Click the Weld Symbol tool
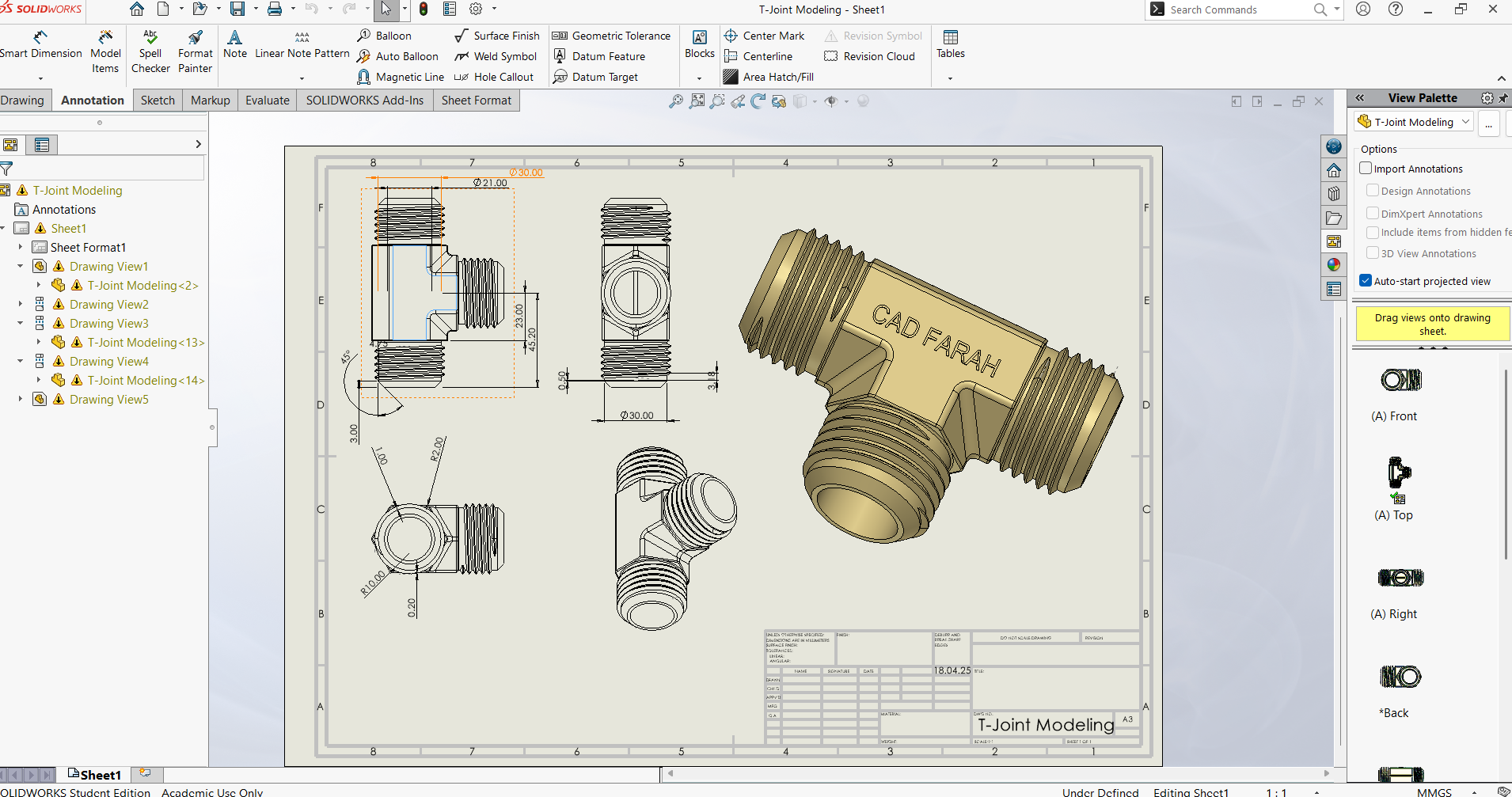Image resolution: width=1512 pixels, height=797 pixels. 496,56
